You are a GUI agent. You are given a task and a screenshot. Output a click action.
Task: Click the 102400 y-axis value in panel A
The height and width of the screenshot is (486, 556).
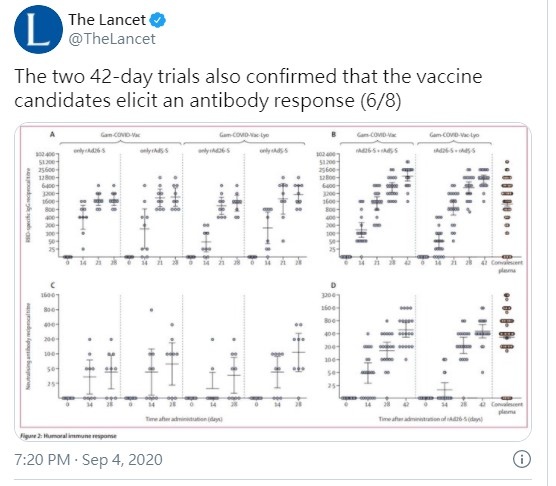pos(45,154)
